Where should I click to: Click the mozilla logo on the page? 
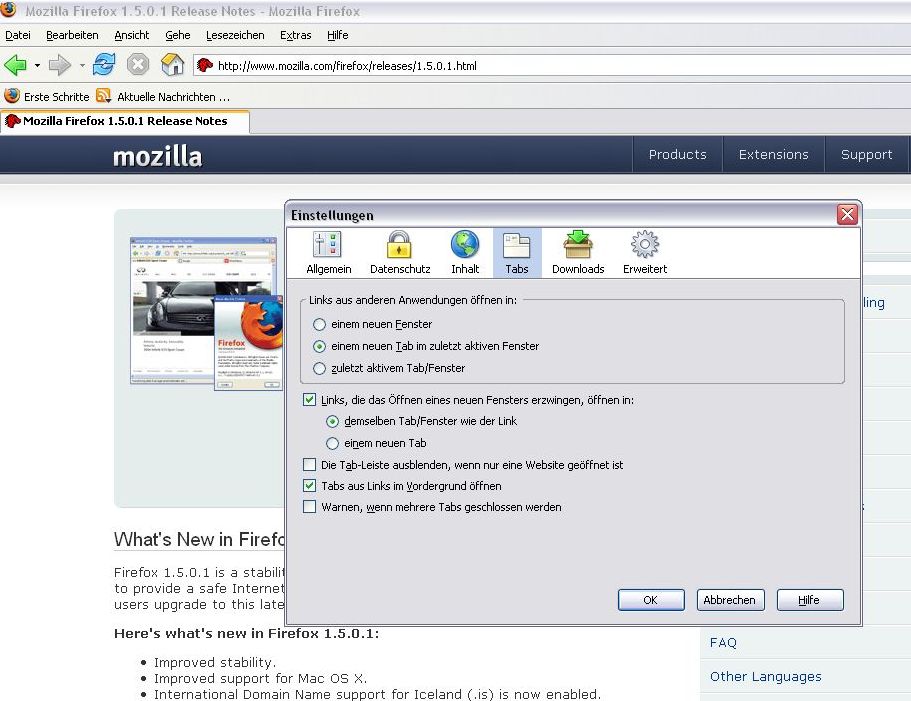[157, 157]
